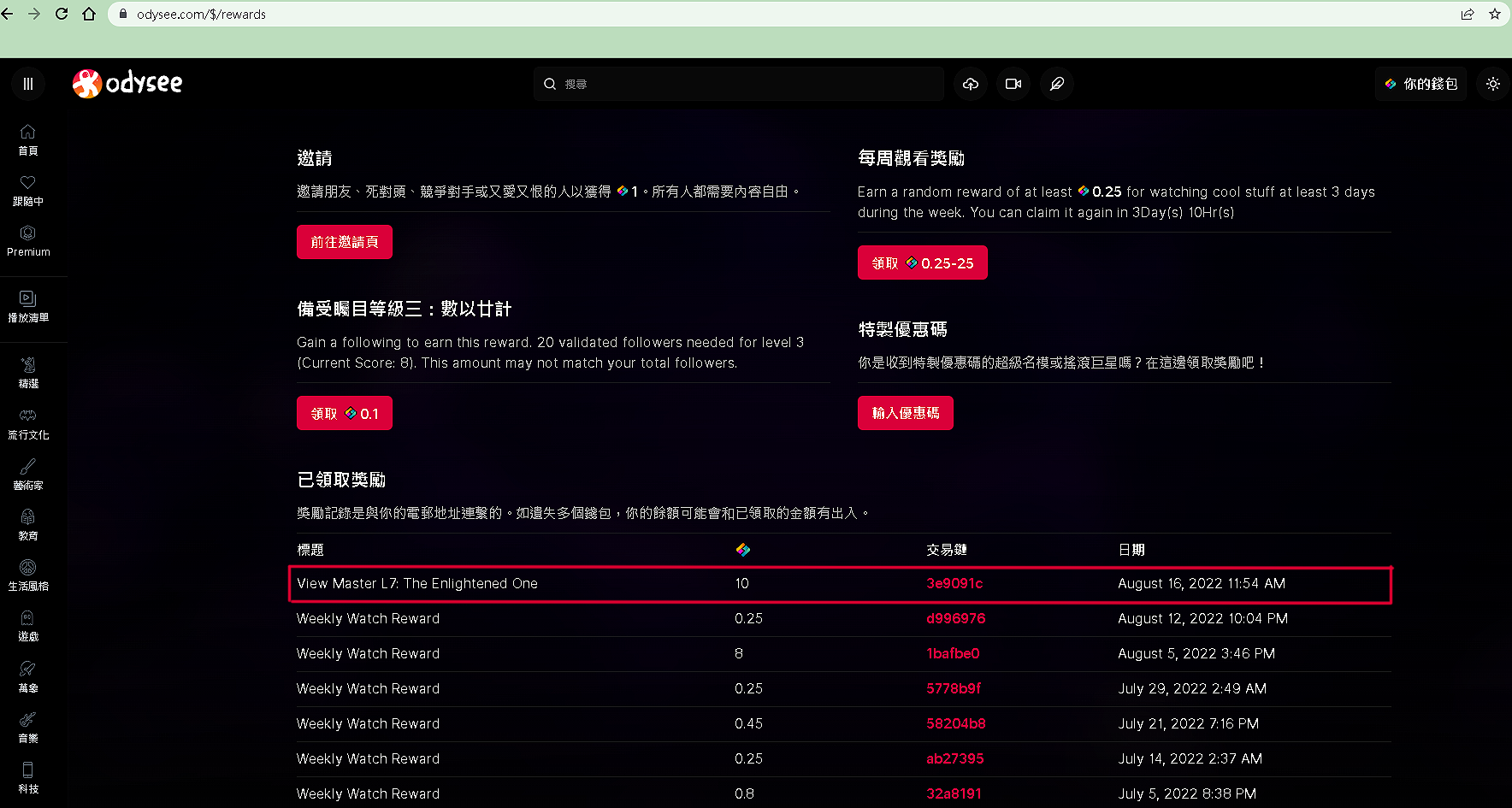Click the go live camera icon
The width and height of the screenshot is (1512, 808).
1013,84
